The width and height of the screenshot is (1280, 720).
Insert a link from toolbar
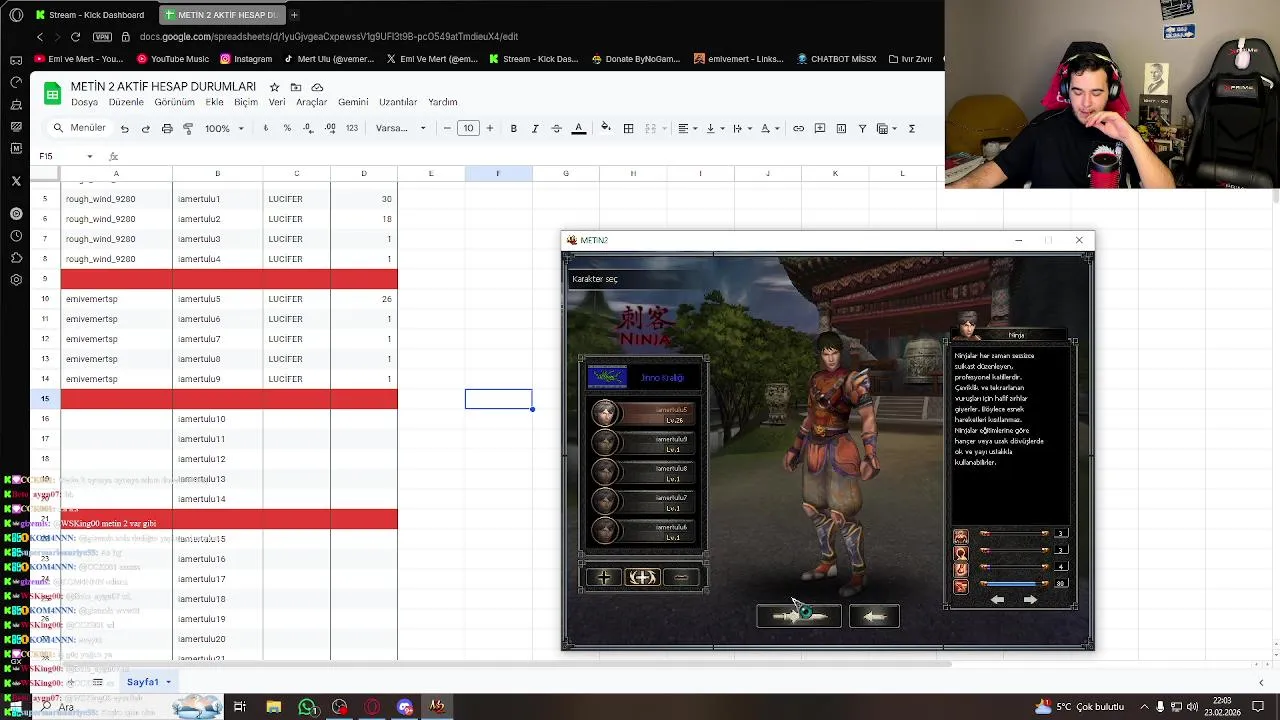(x=798, y=128)
